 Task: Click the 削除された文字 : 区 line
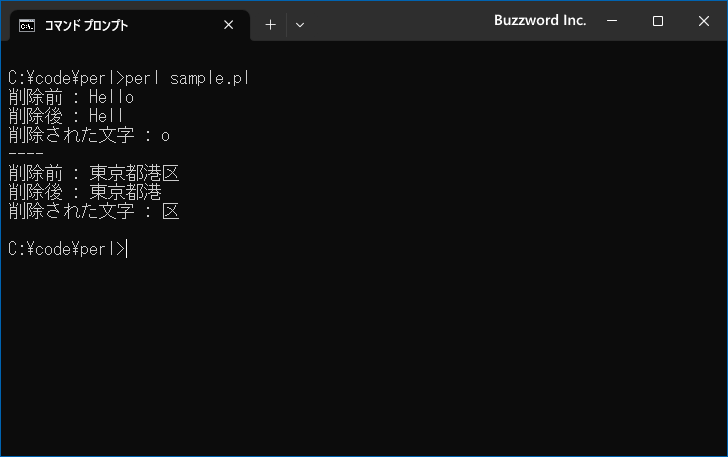click(x=93, y=211)
